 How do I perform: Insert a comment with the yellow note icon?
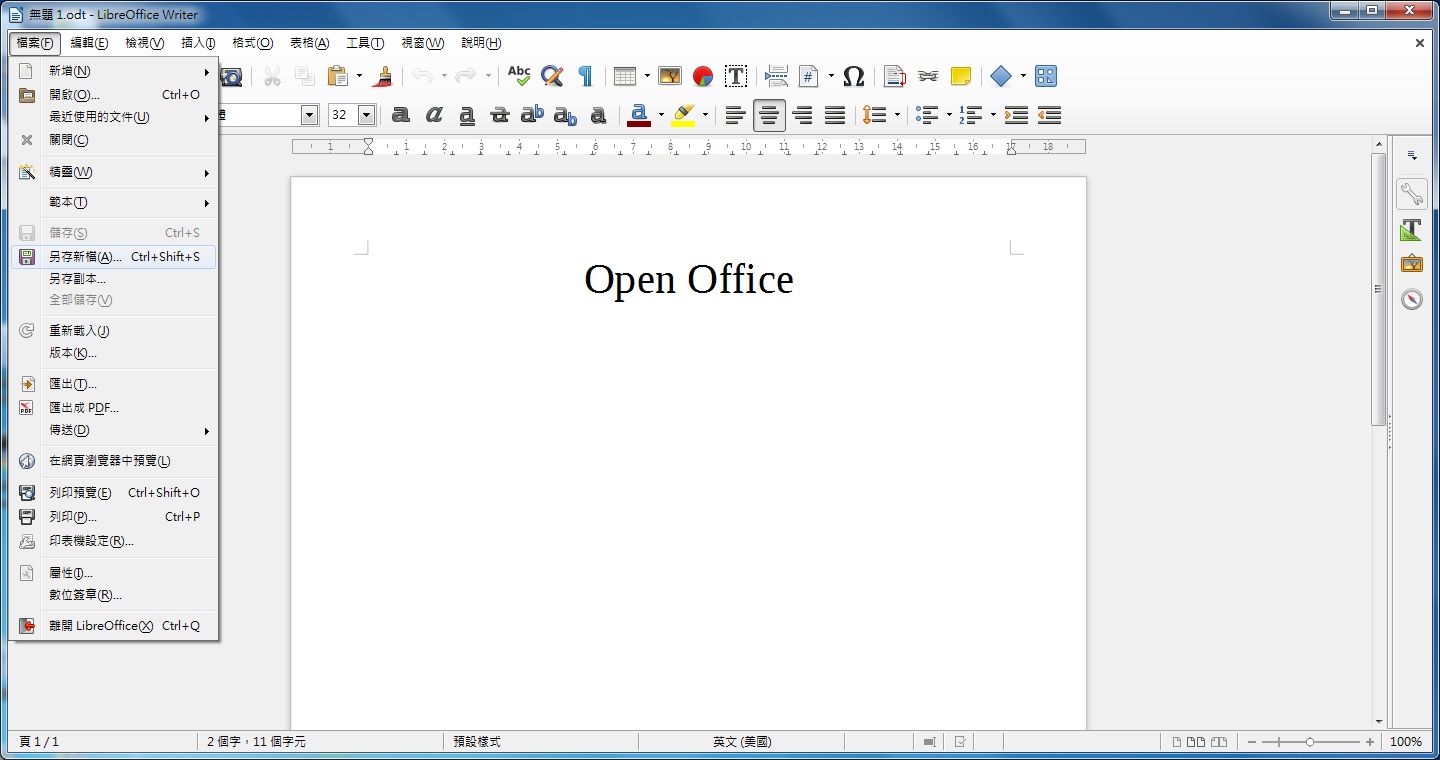click(x=960, y=76)
